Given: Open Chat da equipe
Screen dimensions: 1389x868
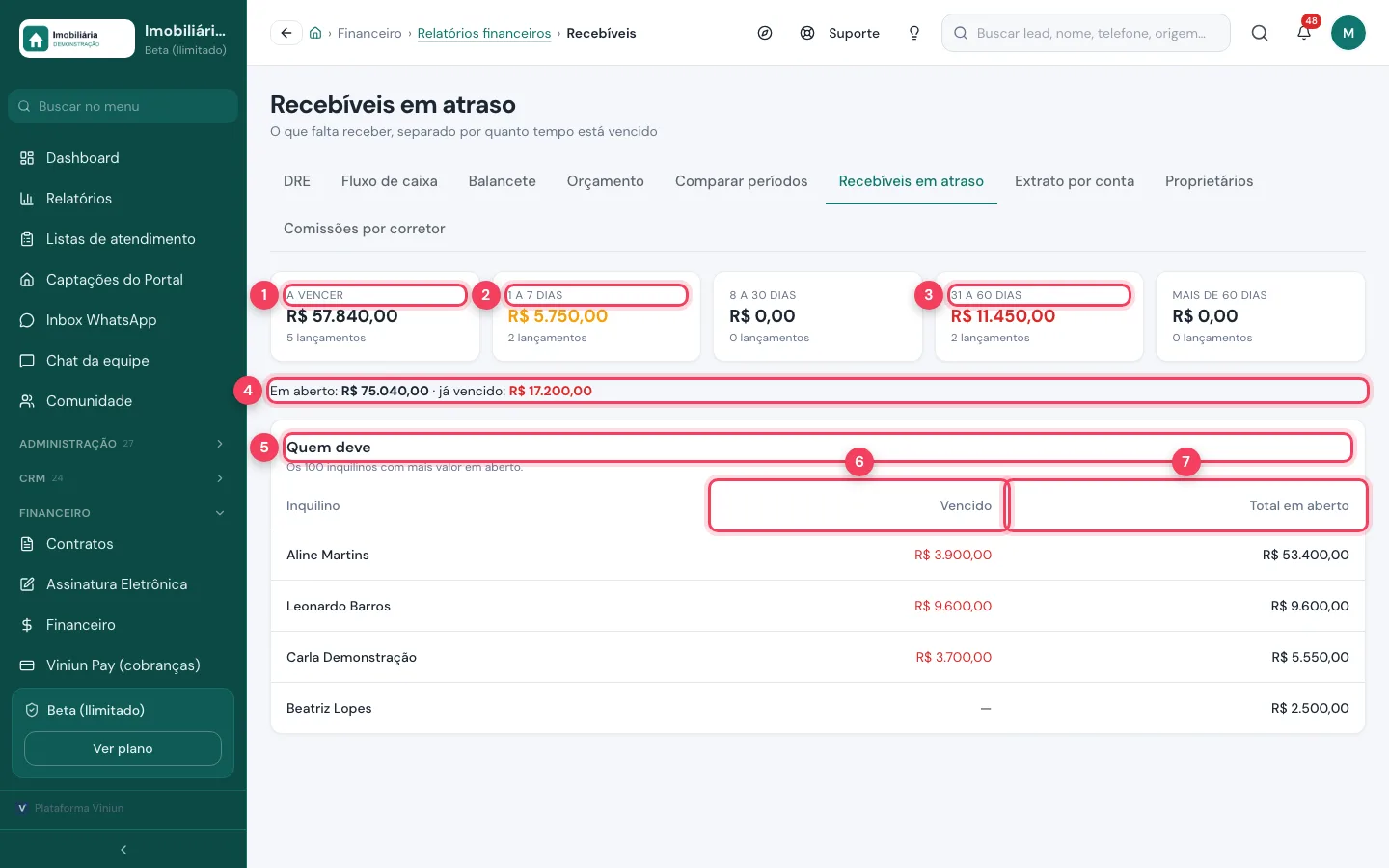Looking at the screenshot, I should tap(123, 361).
